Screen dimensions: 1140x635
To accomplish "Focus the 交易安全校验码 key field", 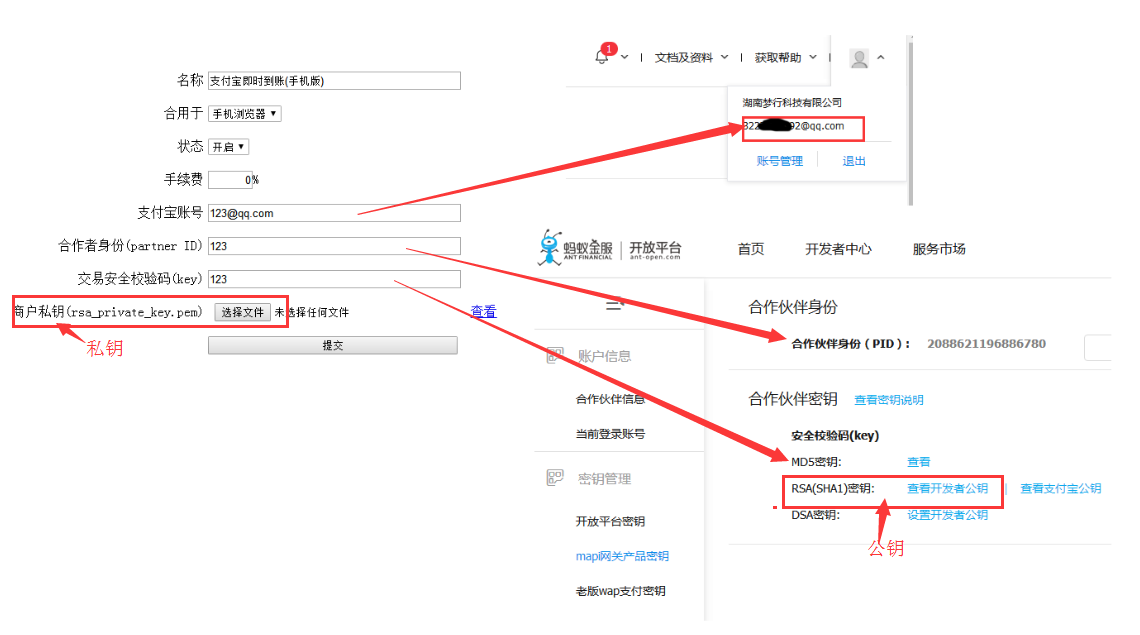I will click(334, 279).
